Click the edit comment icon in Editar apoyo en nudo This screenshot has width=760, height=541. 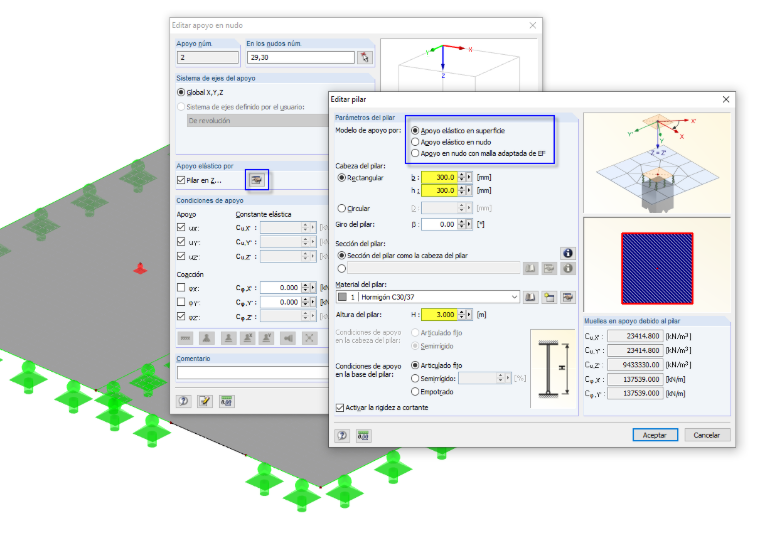pyautogui.click(x=205, y=401)
